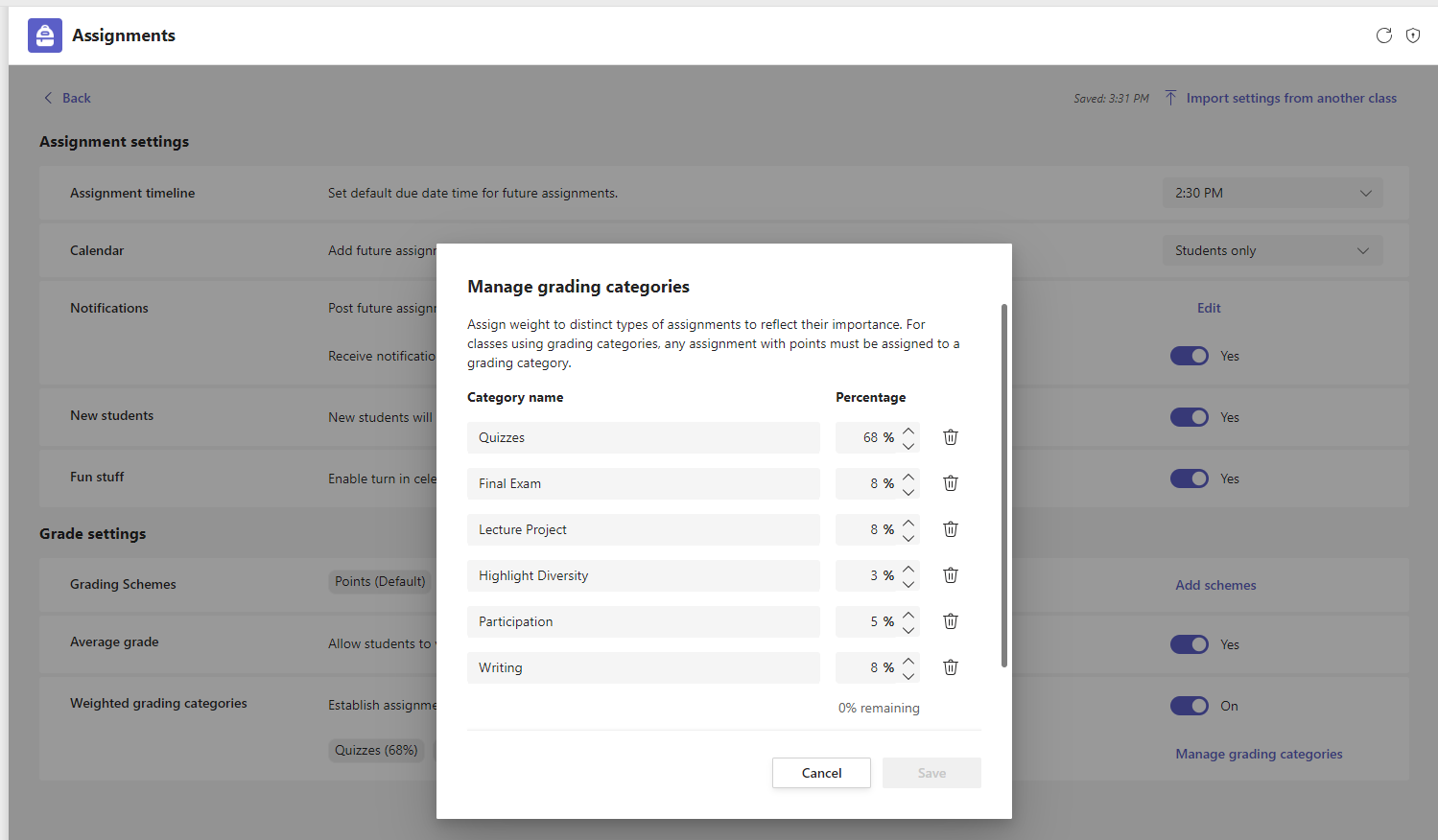1438x840 pixels.
Task: Click the Quizzes category name field
Action: point(643,437)
